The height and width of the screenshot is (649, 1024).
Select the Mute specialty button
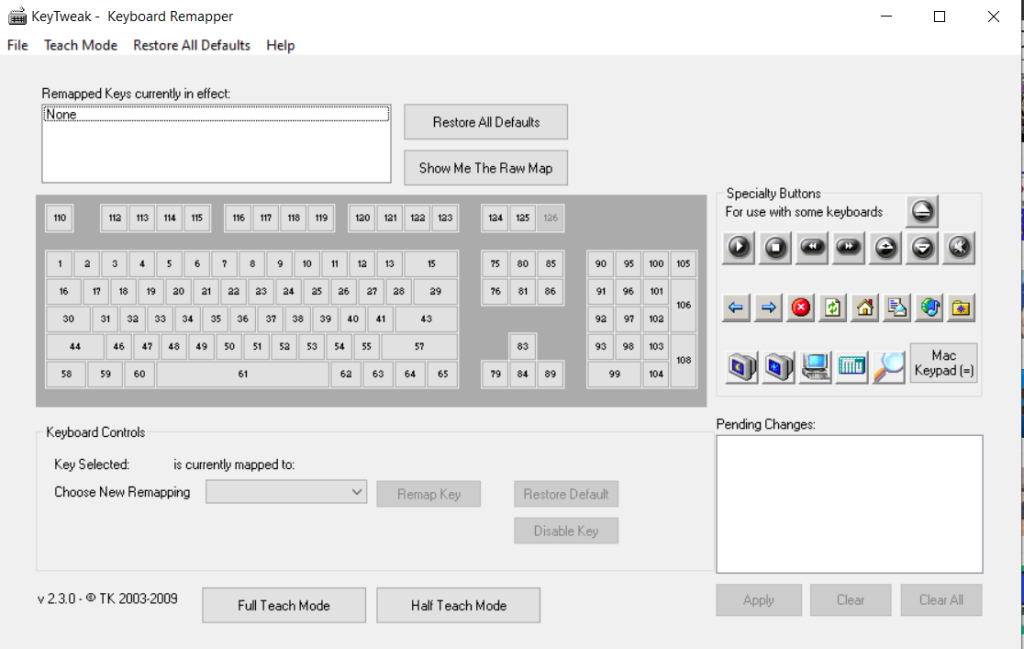pyautogui.click(x=958, y=247)
